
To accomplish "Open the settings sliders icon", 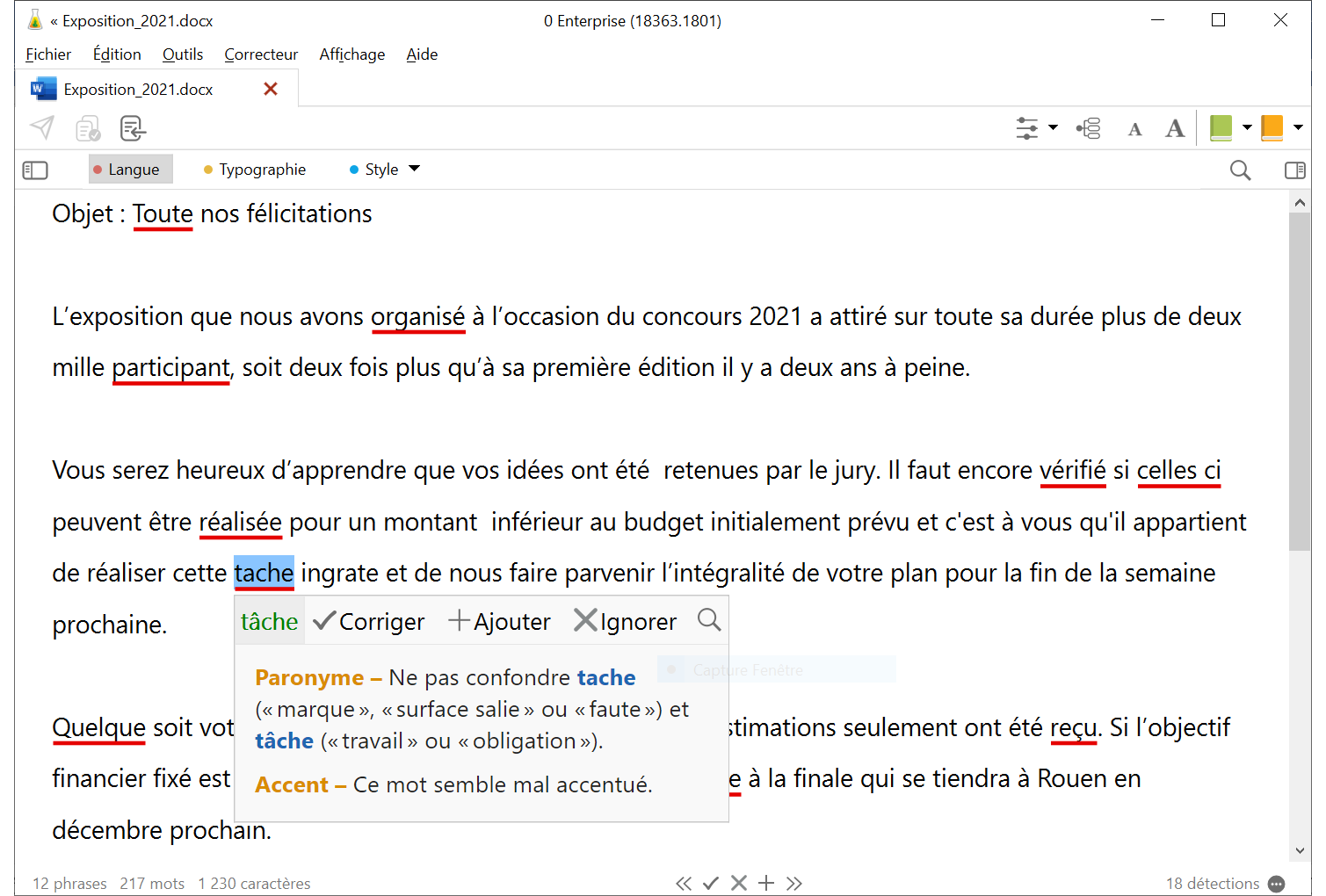I will 1026,128.
